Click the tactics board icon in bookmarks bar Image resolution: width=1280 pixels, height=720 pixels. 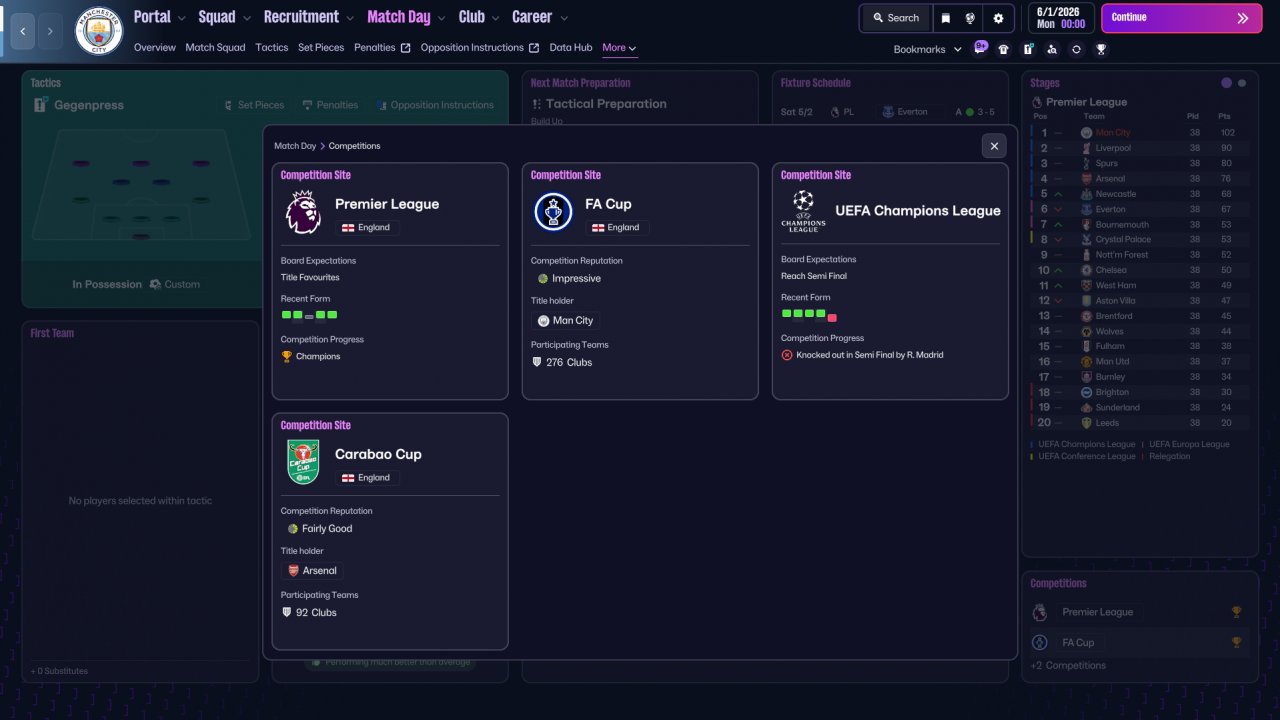pos(1028,49)
